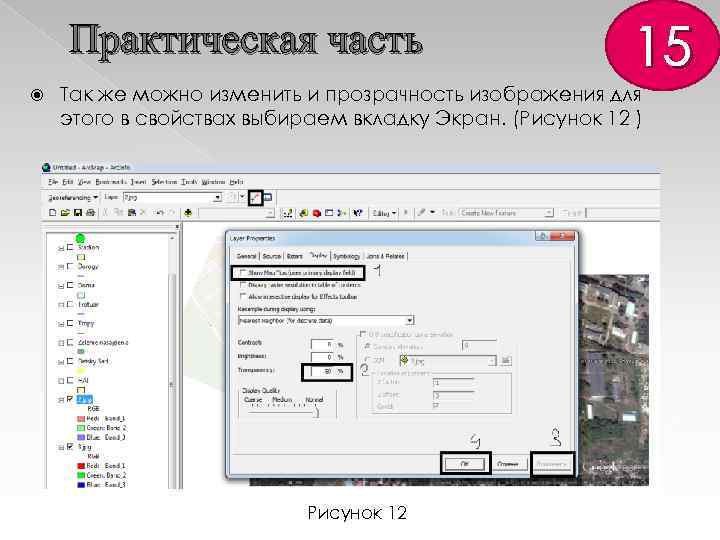Click the Undo arrow toolbar icon
The height and width of the screenshot is (540, 720).
(159, 213)
